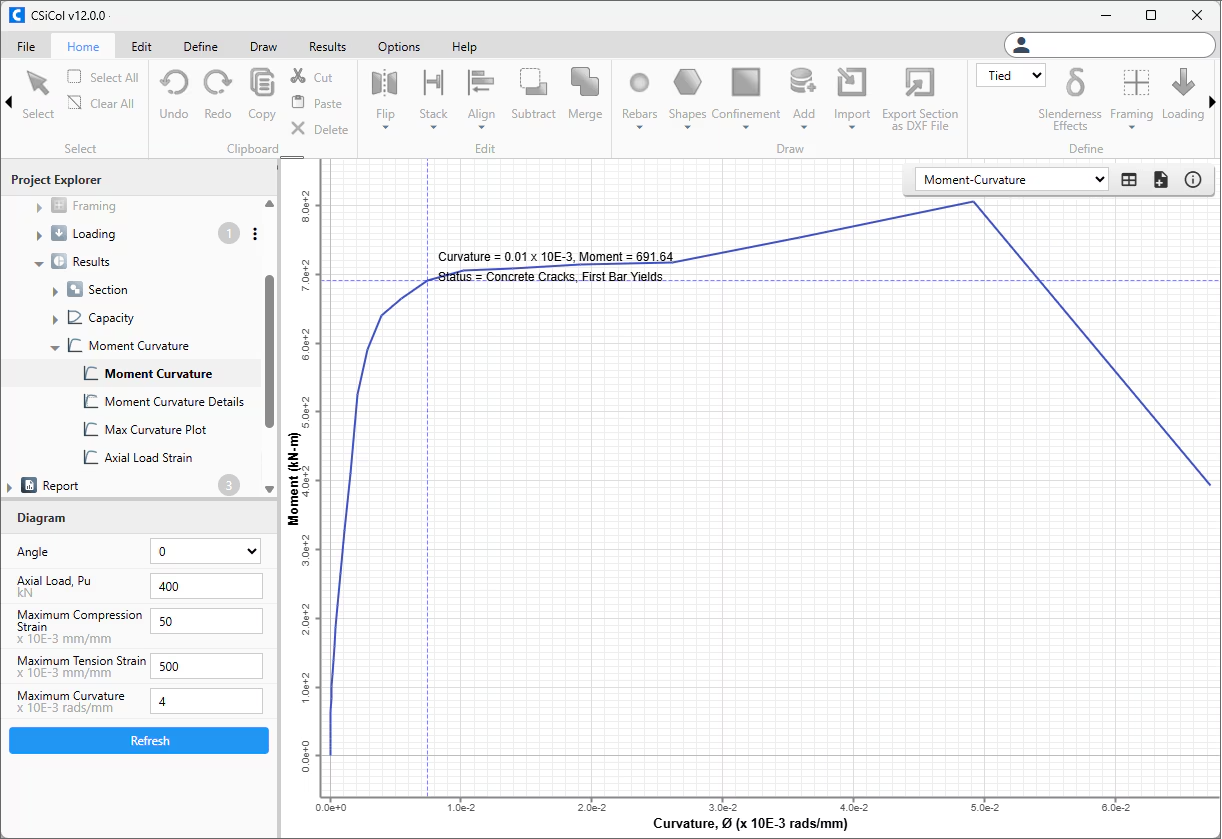This screenshot has width=1222, height=839.
Task: Open the Angle dropdown
Action: click(x=205, y=551)
